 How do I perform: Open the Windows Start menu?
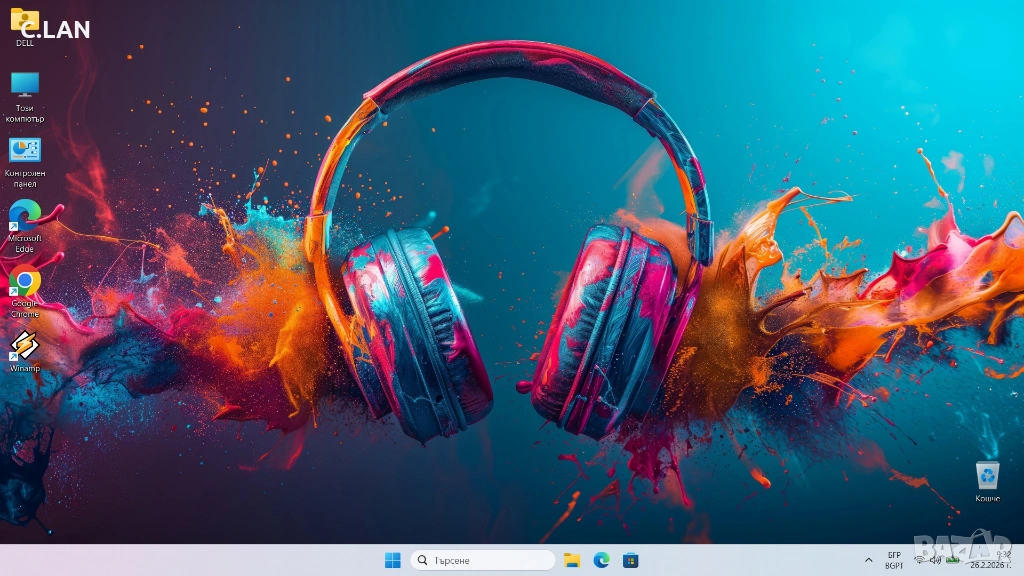coord(393,560)
